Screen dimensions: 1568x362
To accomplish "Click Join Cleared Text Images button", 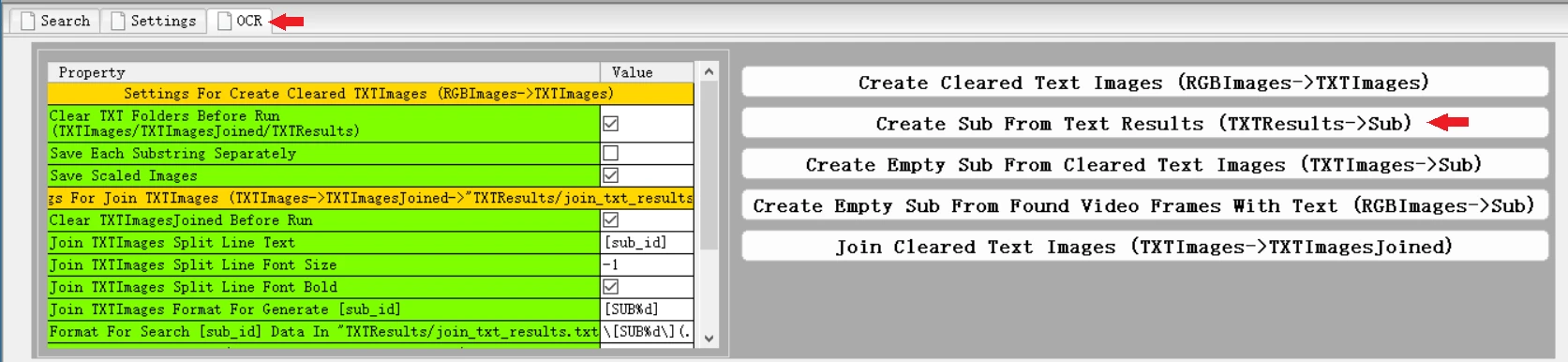I will (1144, 247).
